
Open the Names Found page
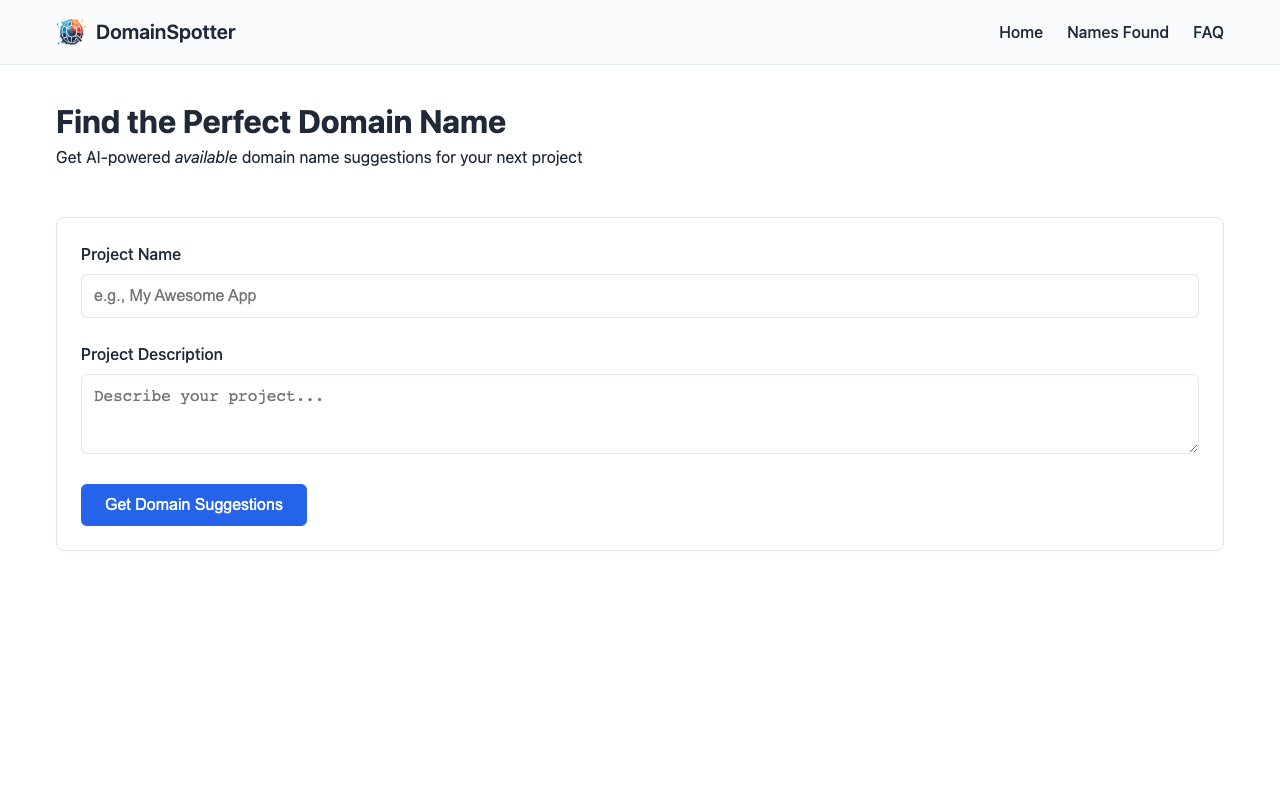pos(1118,32)
